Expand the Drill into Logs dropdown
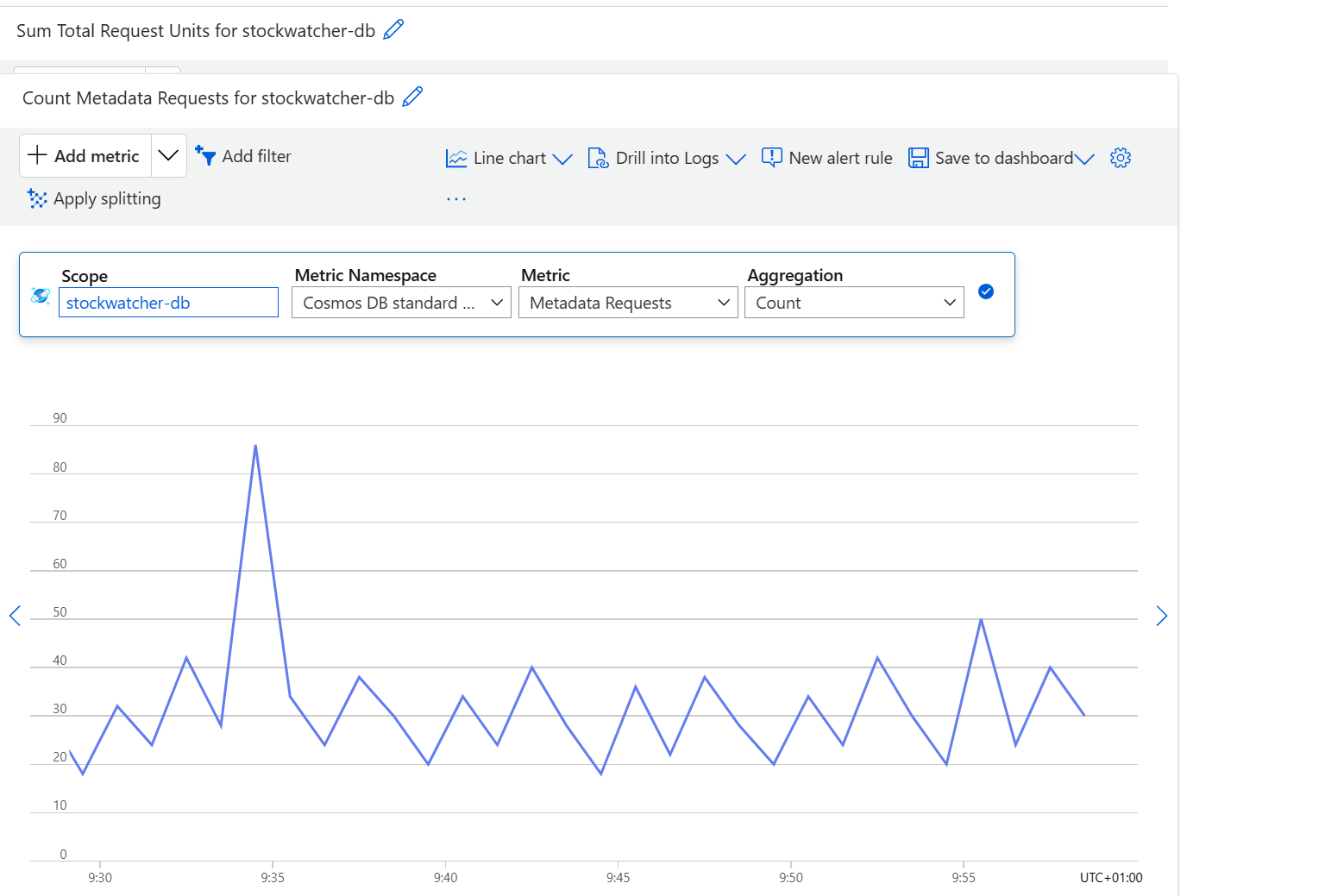The height and width of the screenshot is (896, 1325). [736, 159]
